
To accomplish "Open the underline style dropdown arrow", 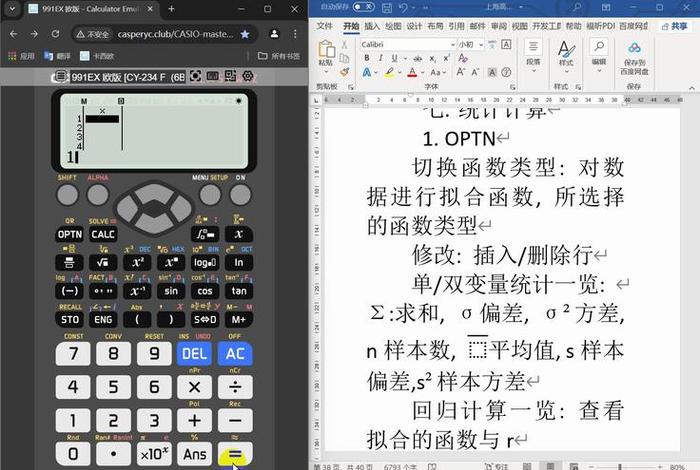I will [405, 58].
